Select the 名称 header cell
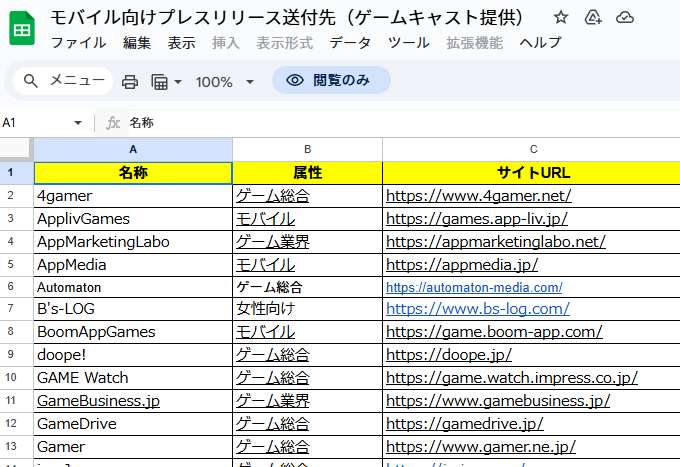Image resolution: width=680 pixels, height=467 pixels. [133, 173]
